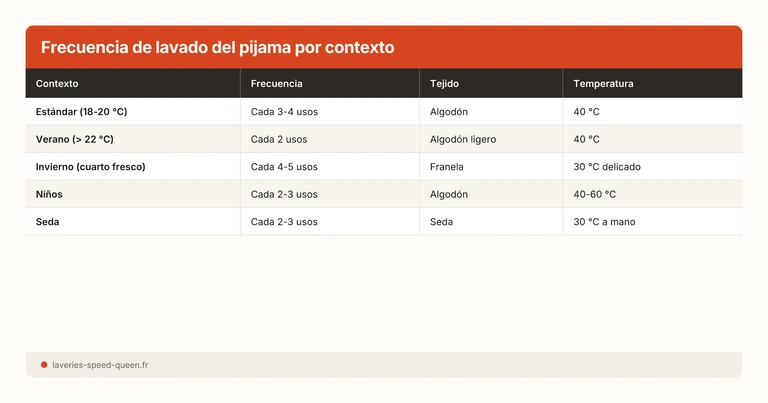The width and height of the screenshot is (768, 403).
Task: Select the Invierno (cuarto fresco) row label
Action: (x=91, y=167)
